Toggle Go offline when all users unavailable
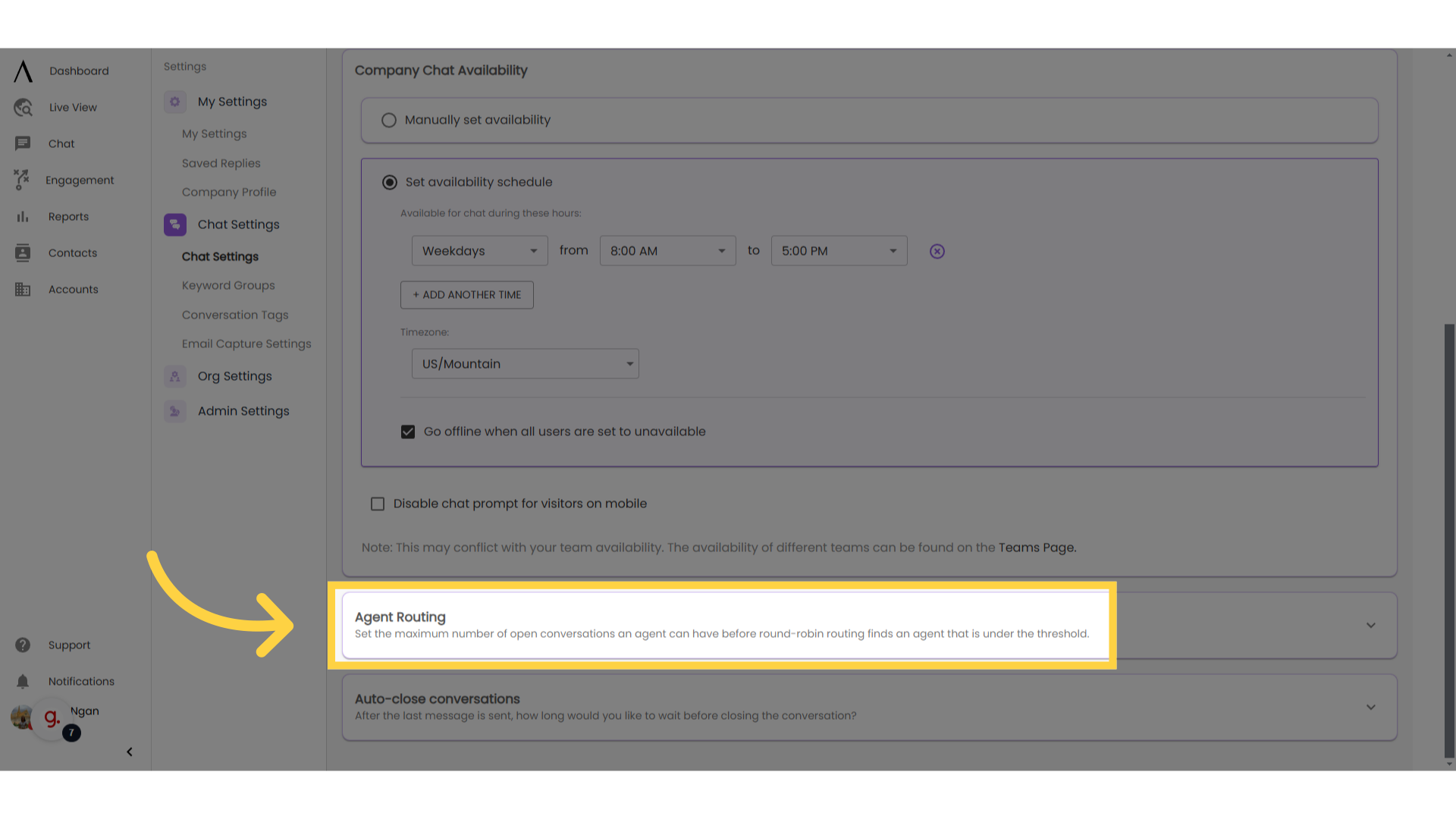This screenshot has width=1456, height=819. coord(408,431)
